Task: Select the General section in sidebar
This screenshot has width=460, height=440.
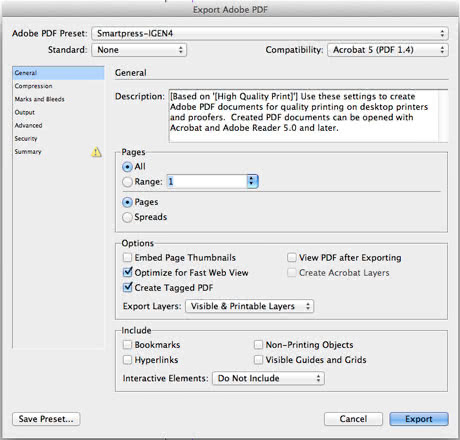Action: tap(58, 73)
